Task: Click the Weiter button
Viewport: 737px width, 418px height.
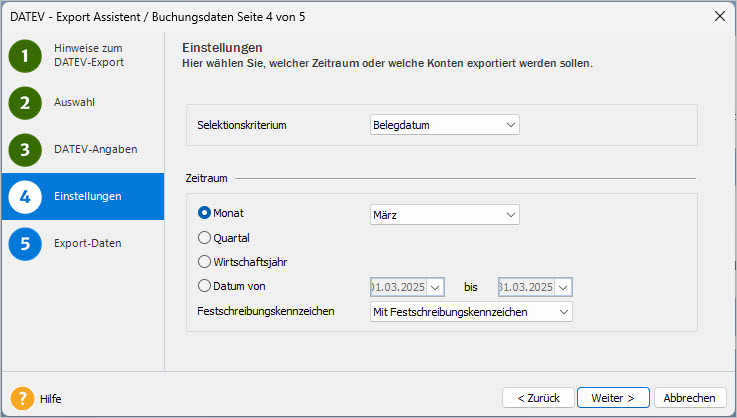Action: pos(613,398)
